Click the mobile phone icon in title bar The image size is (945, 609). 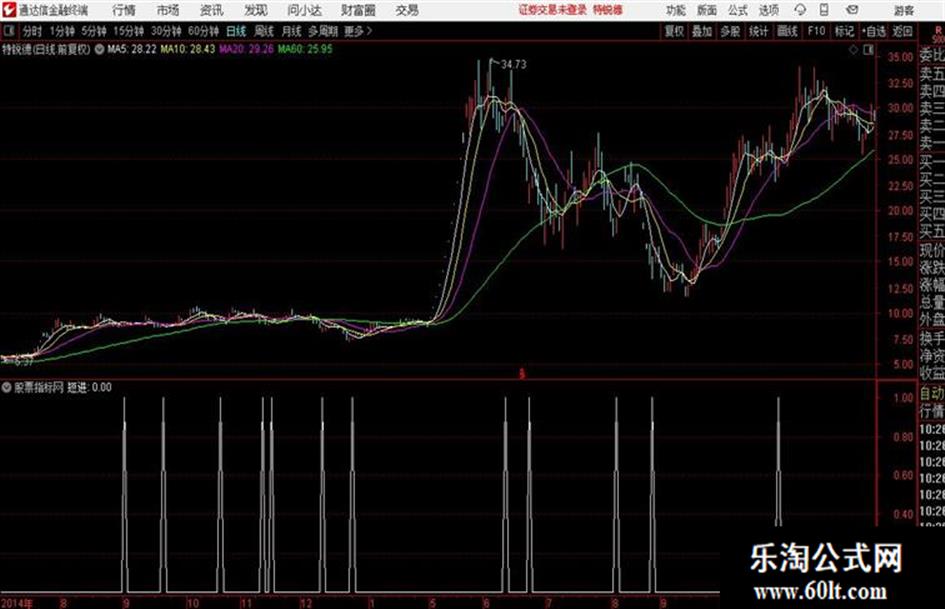(824, 10)
